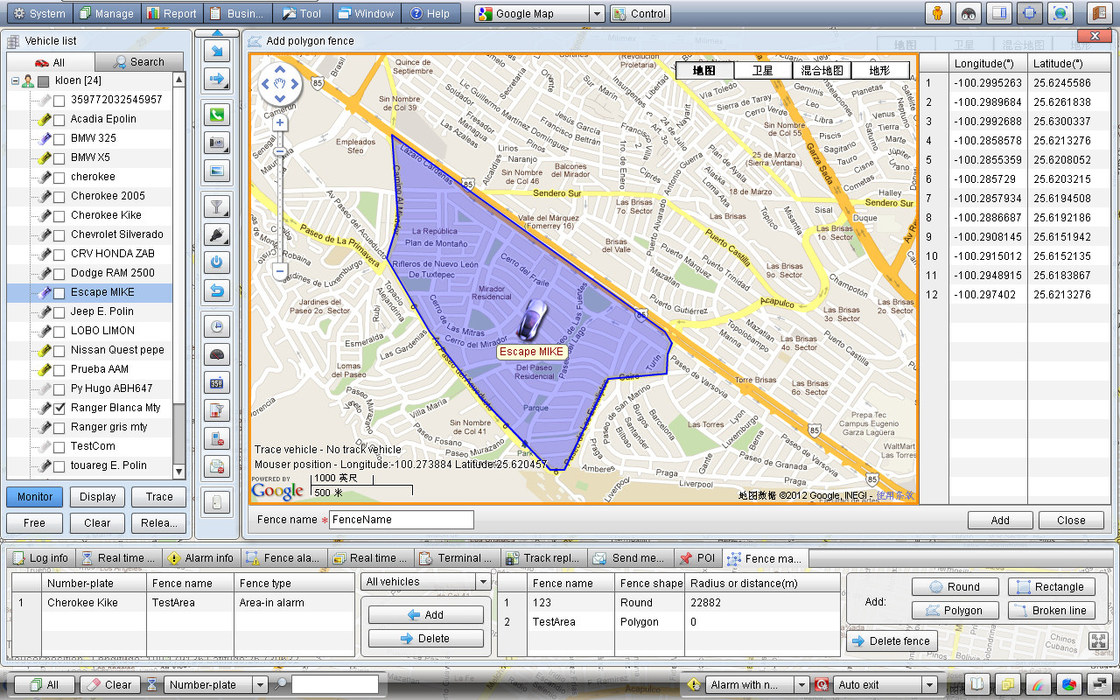This screenshot has width=1120, height=700.
Task: Collapse the kloen [24] tree group
Action: pos(14,81)
